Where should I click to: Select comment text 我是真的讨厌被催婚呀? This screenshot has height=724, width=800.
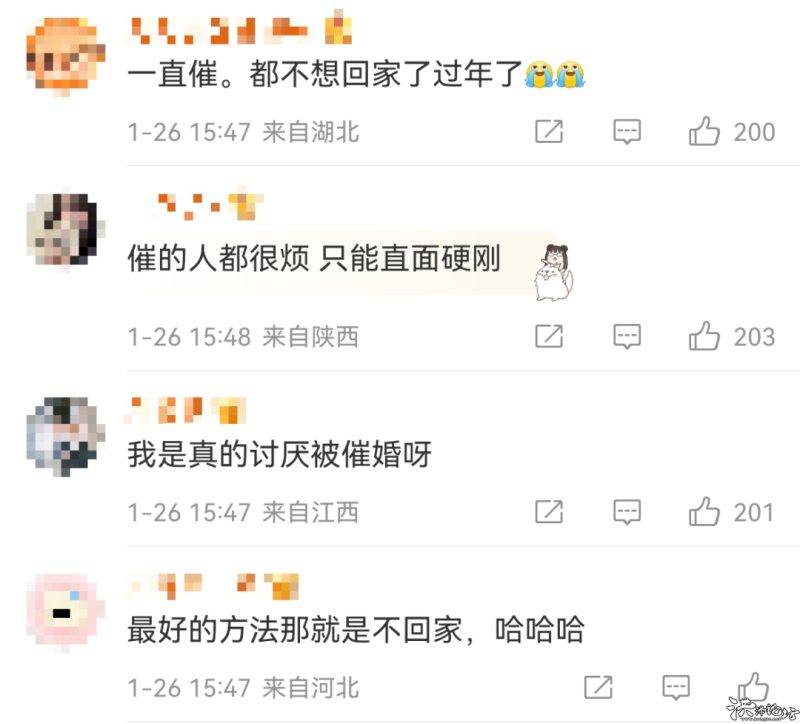click(x=279, y=454)
